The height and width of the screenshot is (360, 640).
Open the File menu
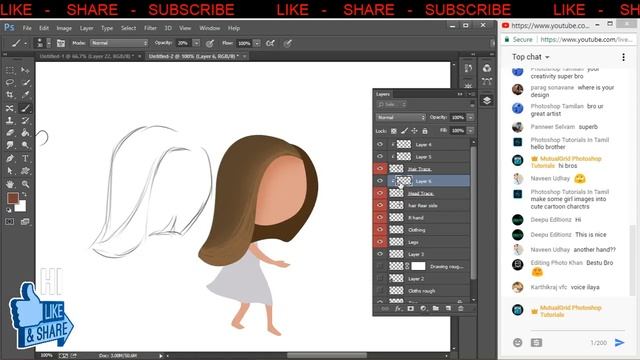[27, 28]
